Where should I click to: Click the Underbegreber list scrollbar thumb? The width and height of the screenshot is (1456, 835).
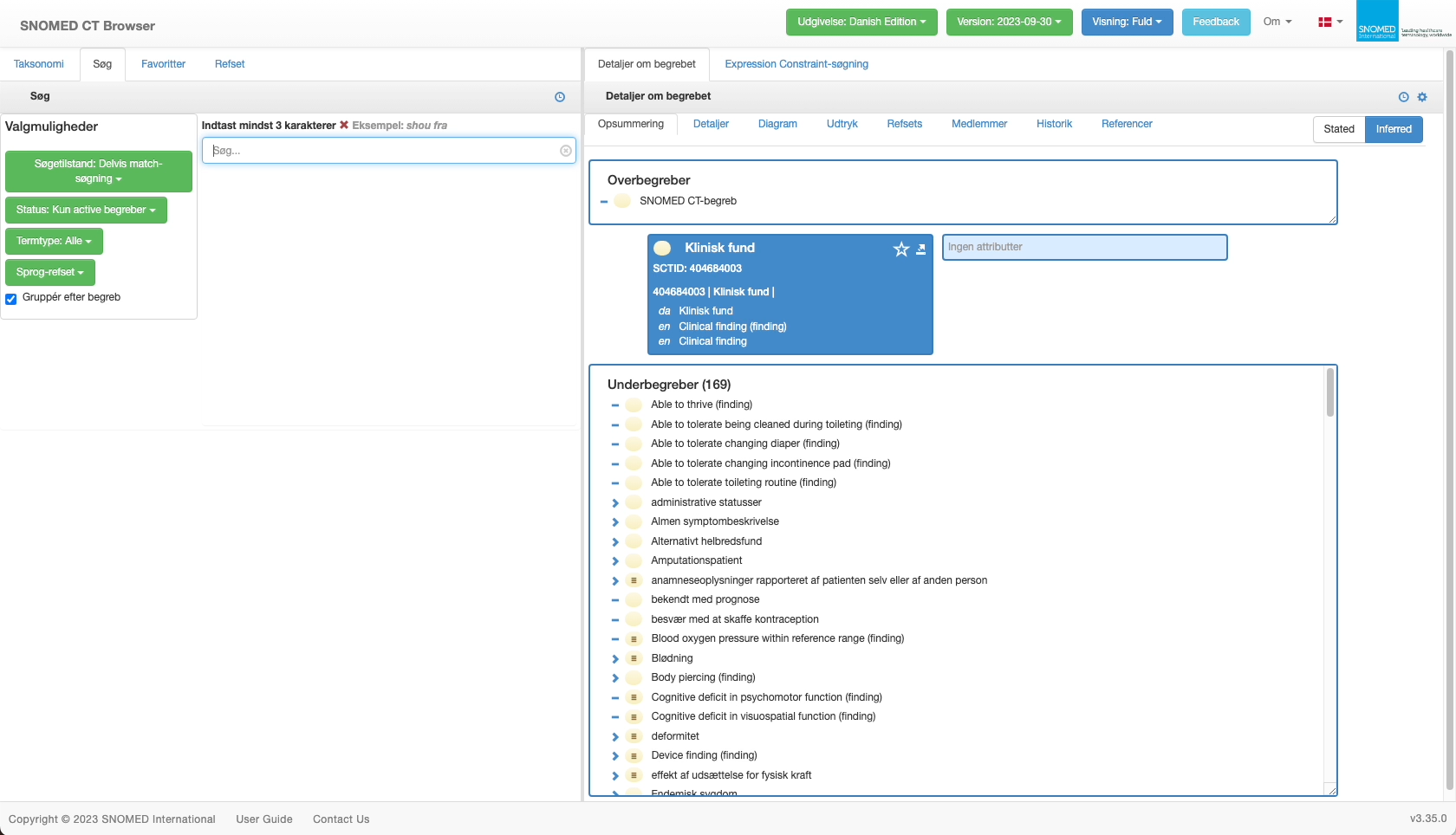(1329, 392)
